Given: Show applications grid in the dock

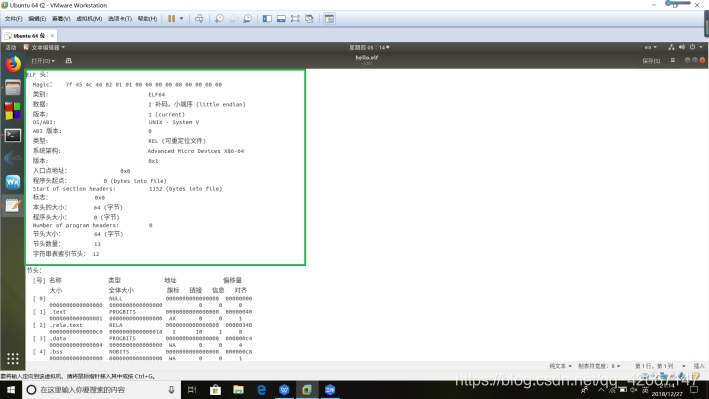Looking at the screenshot, I should (13, 359).
